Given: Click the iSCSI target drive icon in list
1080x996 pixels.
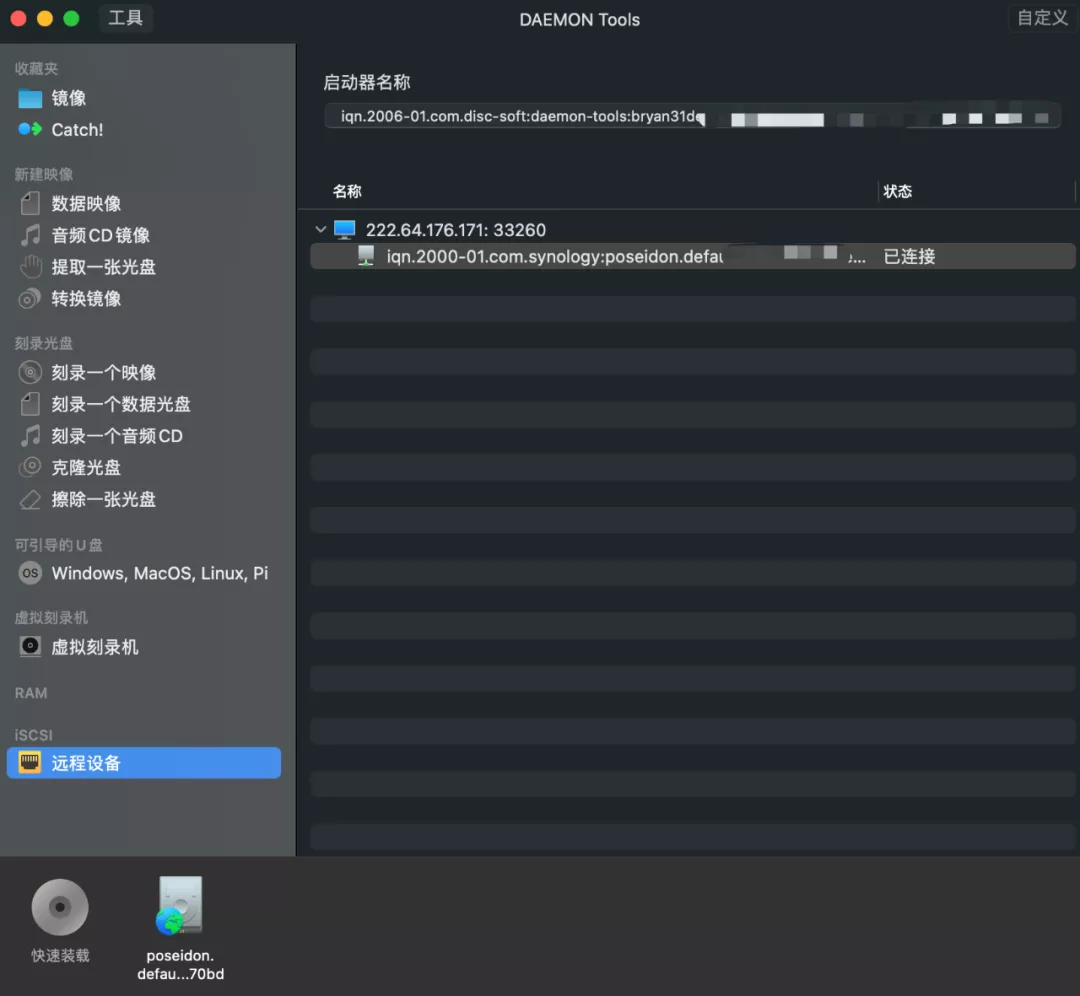Looking at the screenshot, I should [x=366, y=256].
